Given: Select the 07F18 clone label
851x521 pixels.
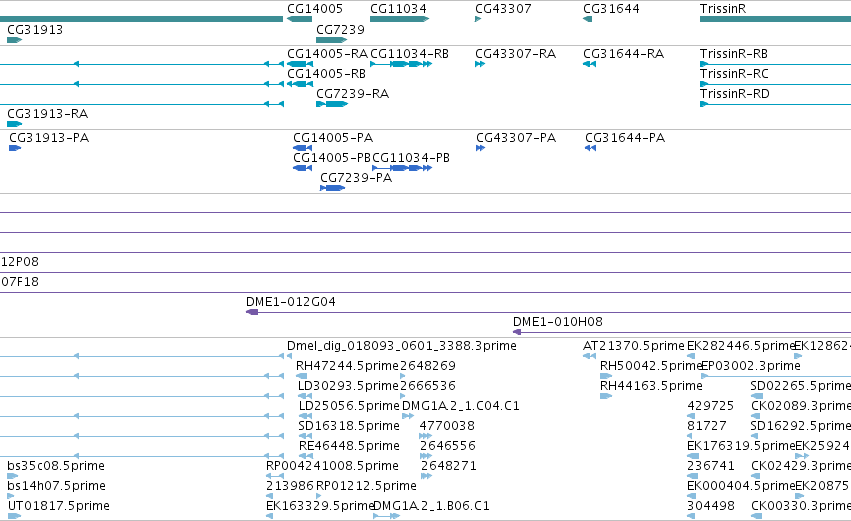Looking at the screenshot, I should coord(20,282).
